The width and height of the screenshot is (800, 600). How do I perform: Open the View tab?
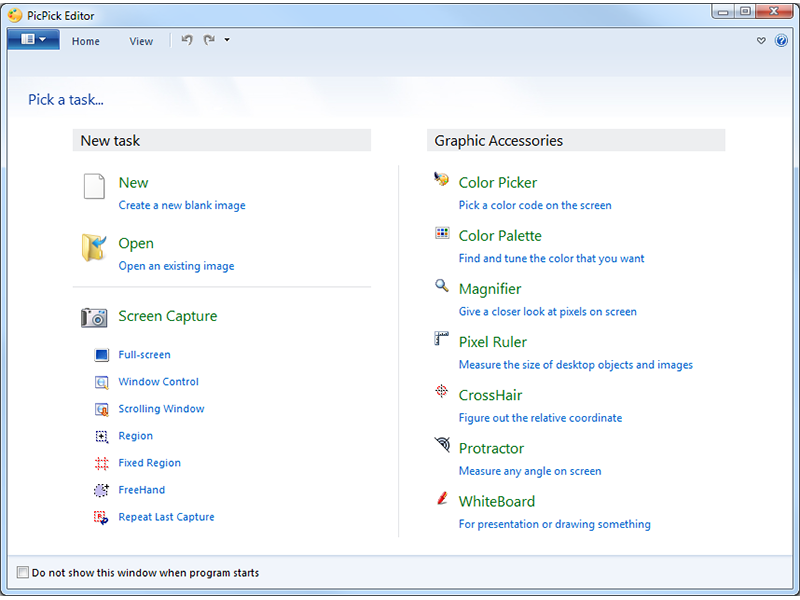coord(141,41)
